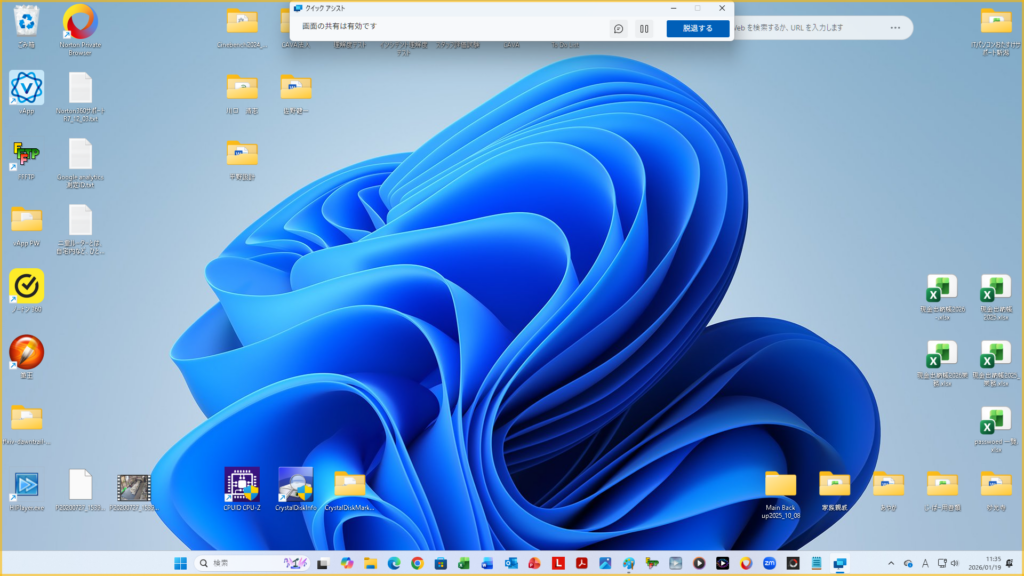This screenshot has height=576, width=1024.
Task: Launch Norton Private Browser shortcut
Action: pos(80,22)
